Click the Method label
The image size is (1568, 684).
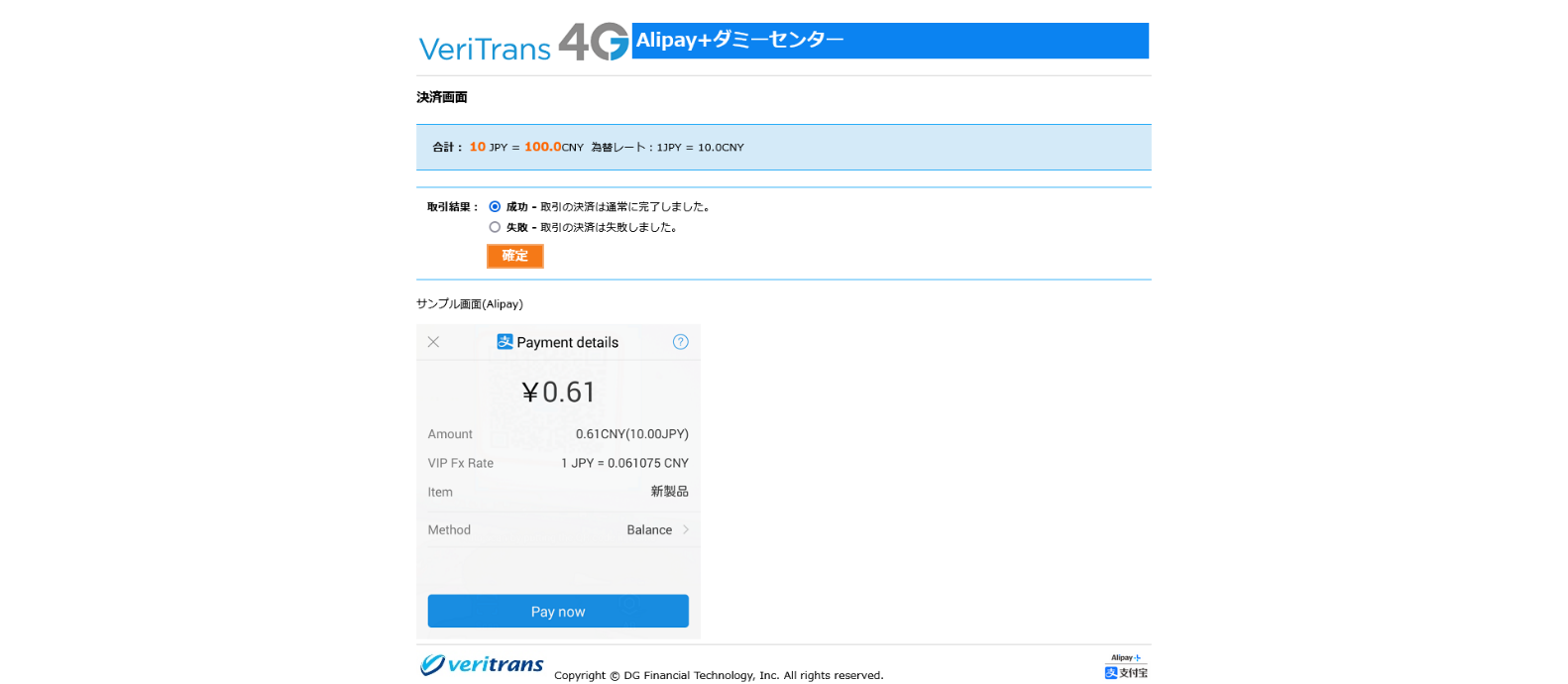[x=449, y=530]
